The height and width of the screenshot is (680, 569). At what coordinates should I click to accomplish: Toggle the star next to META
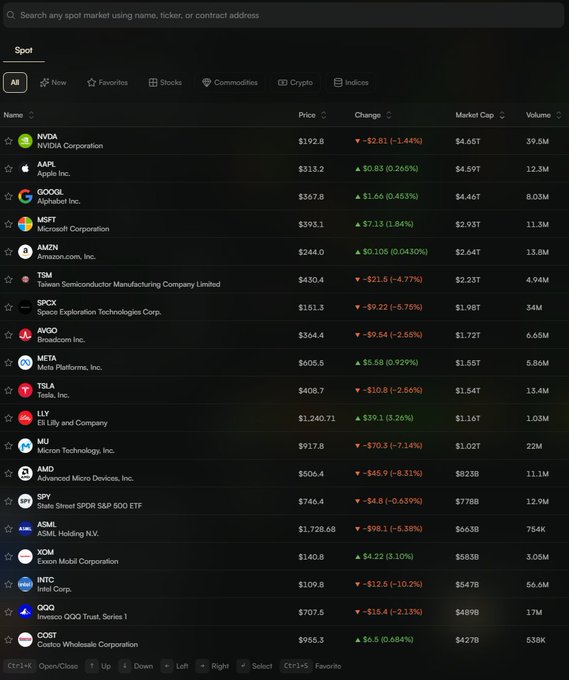8,363
